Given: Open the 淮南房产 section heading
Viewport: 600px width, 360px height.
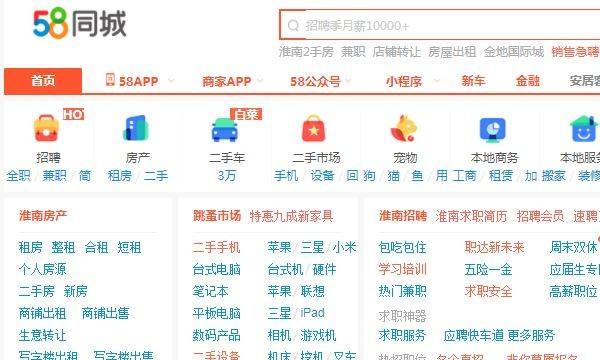Looking at the screenshot, I should [x=43, y=216].
